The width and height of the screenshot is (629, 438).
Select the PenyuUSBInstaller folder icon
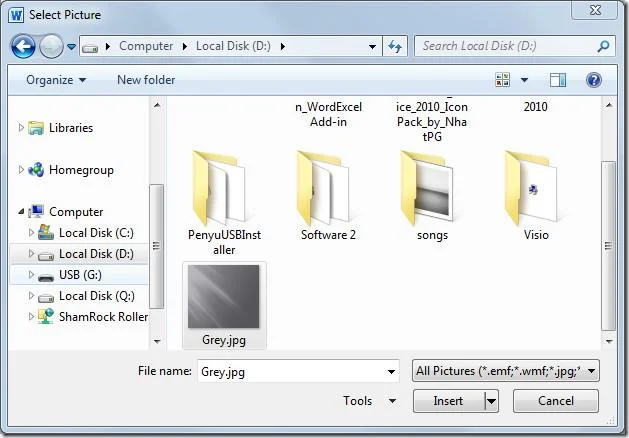(x=219, y=187)
